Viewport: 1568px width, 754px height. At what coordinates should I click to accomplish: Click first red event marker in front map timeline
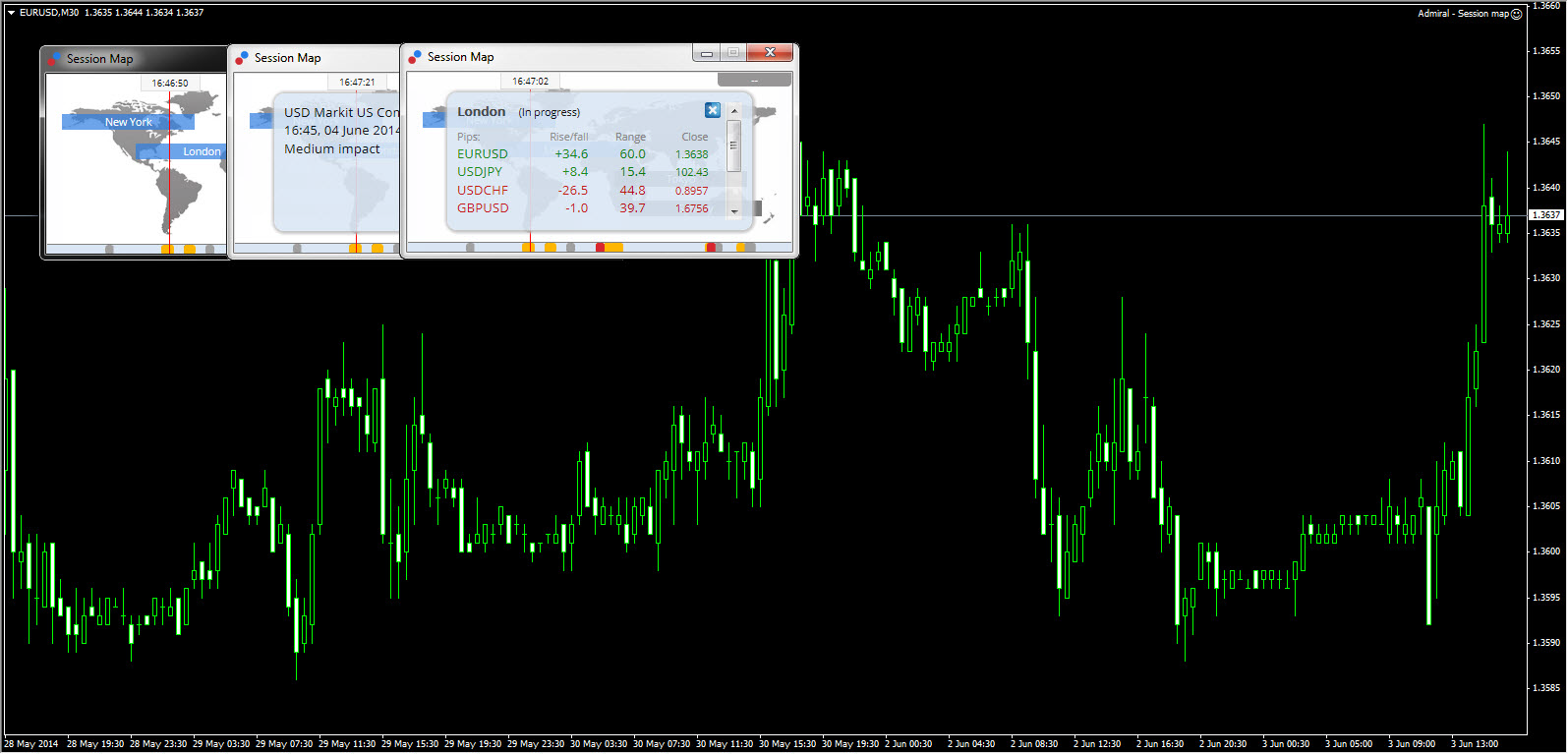tap(601, 248)
